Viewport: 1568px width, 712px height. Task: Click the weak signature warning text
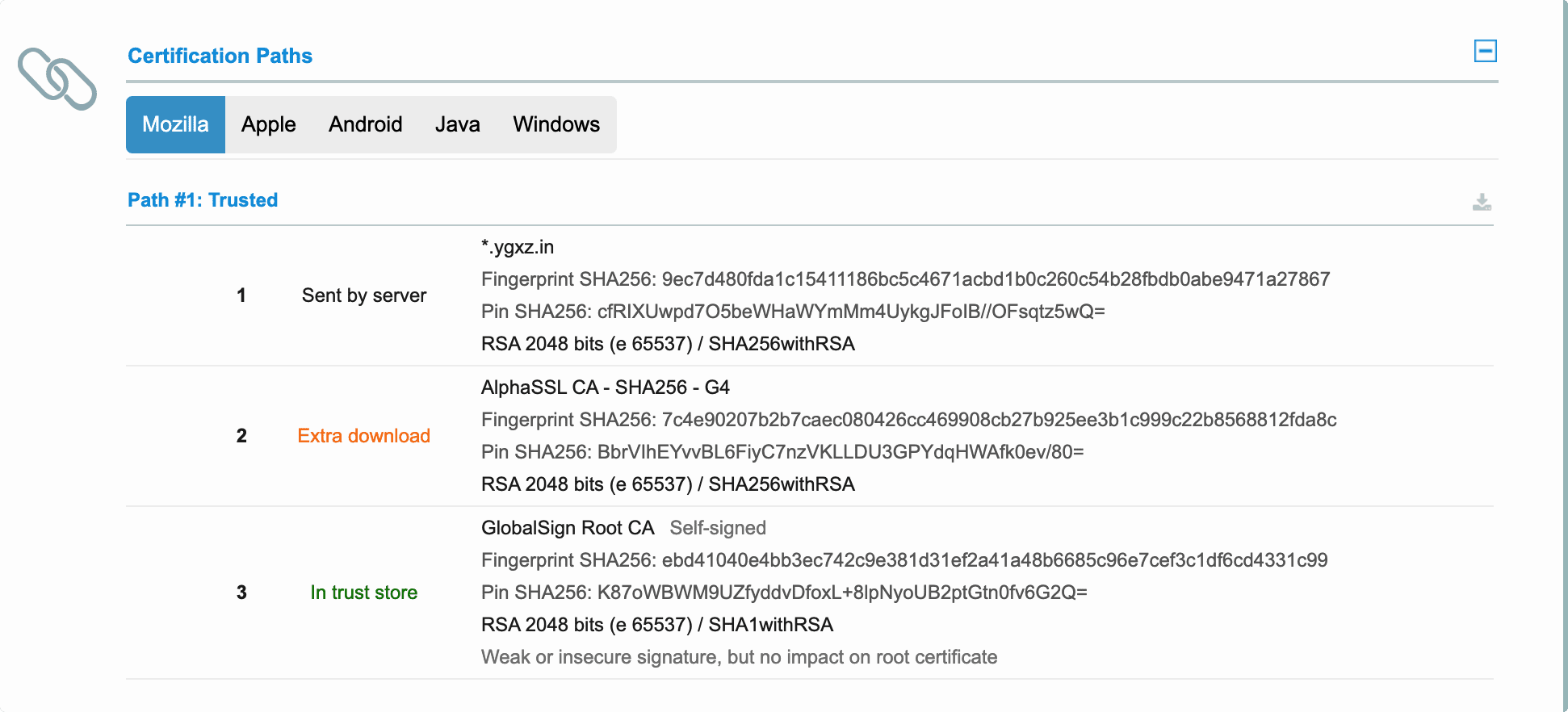coord(739,657)
